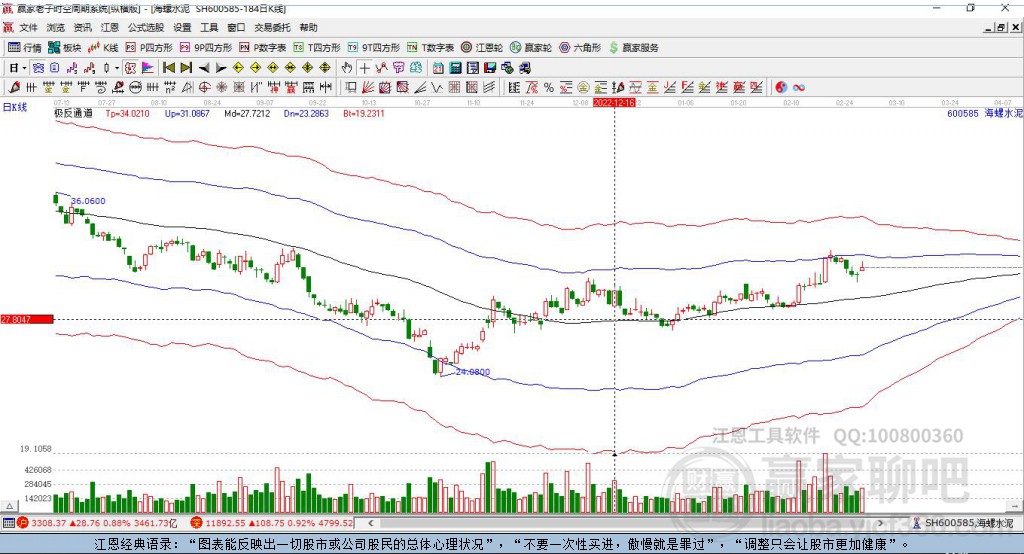Open the P四方形 tool

tap(149, 48)
